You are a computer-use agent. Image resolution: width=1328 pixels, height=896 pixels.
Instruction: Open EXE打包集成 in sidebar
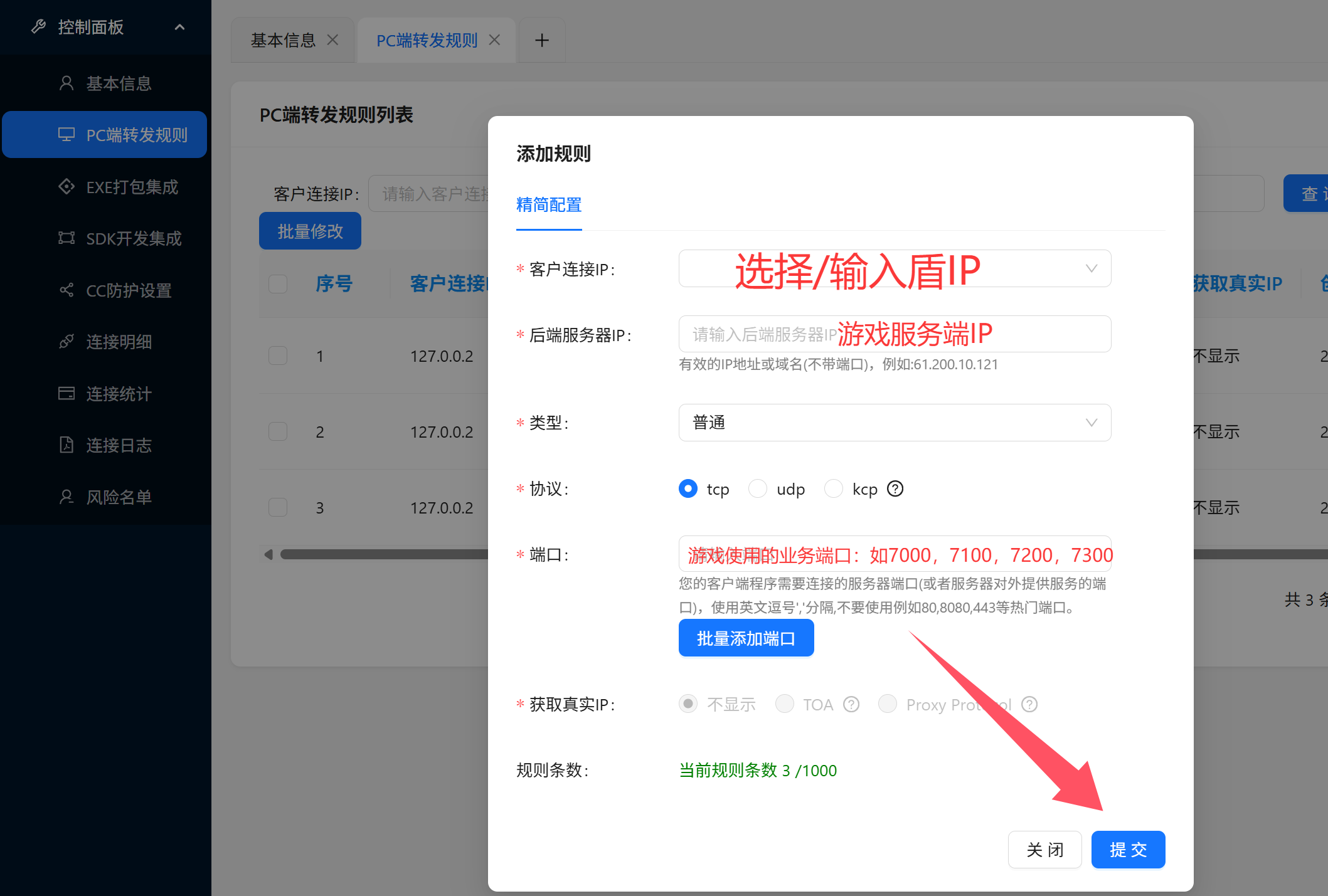132,186
